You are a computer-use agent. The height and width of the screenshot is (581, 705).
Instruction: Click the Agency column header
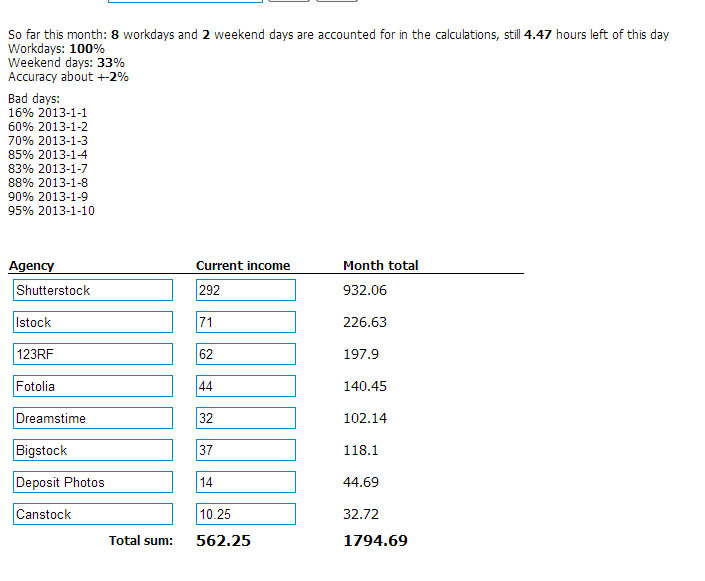(x=31, y=266)
